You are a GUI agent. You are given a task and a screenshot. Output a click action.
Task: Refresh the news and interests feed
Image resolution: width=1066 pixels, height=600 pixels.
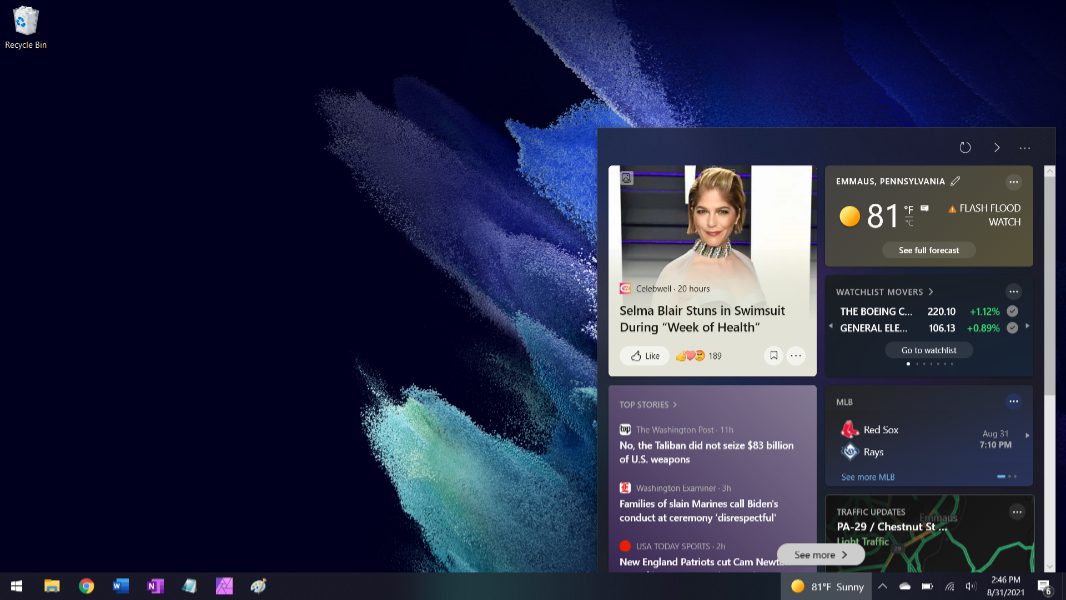point(965,148)
